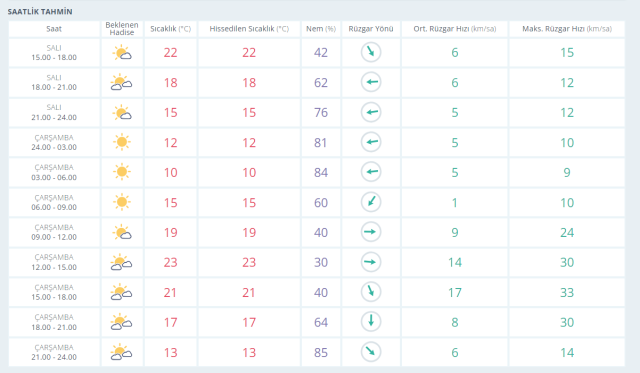Click wind direction arrow for SALI 21.00 - 24.00
The width and height of the screenshot is (640, 373).
371,112
